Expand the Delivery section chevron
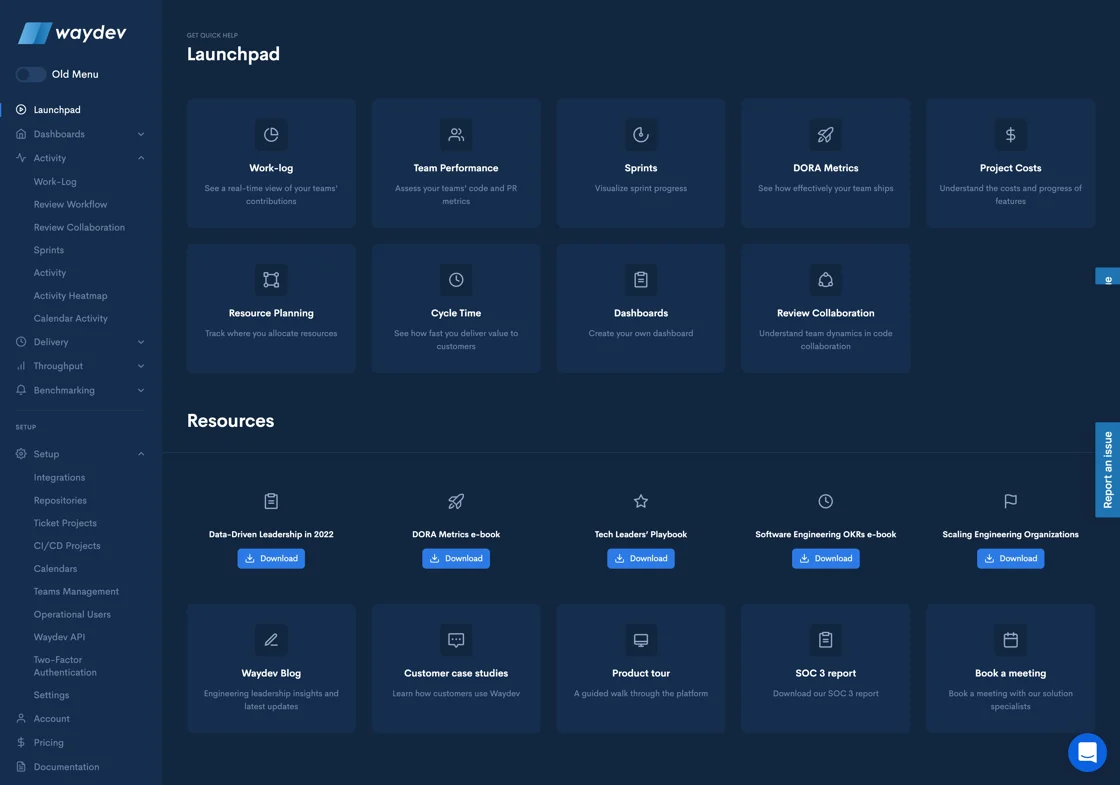This screenshot has height=785, width=1120. pos(141,341)
